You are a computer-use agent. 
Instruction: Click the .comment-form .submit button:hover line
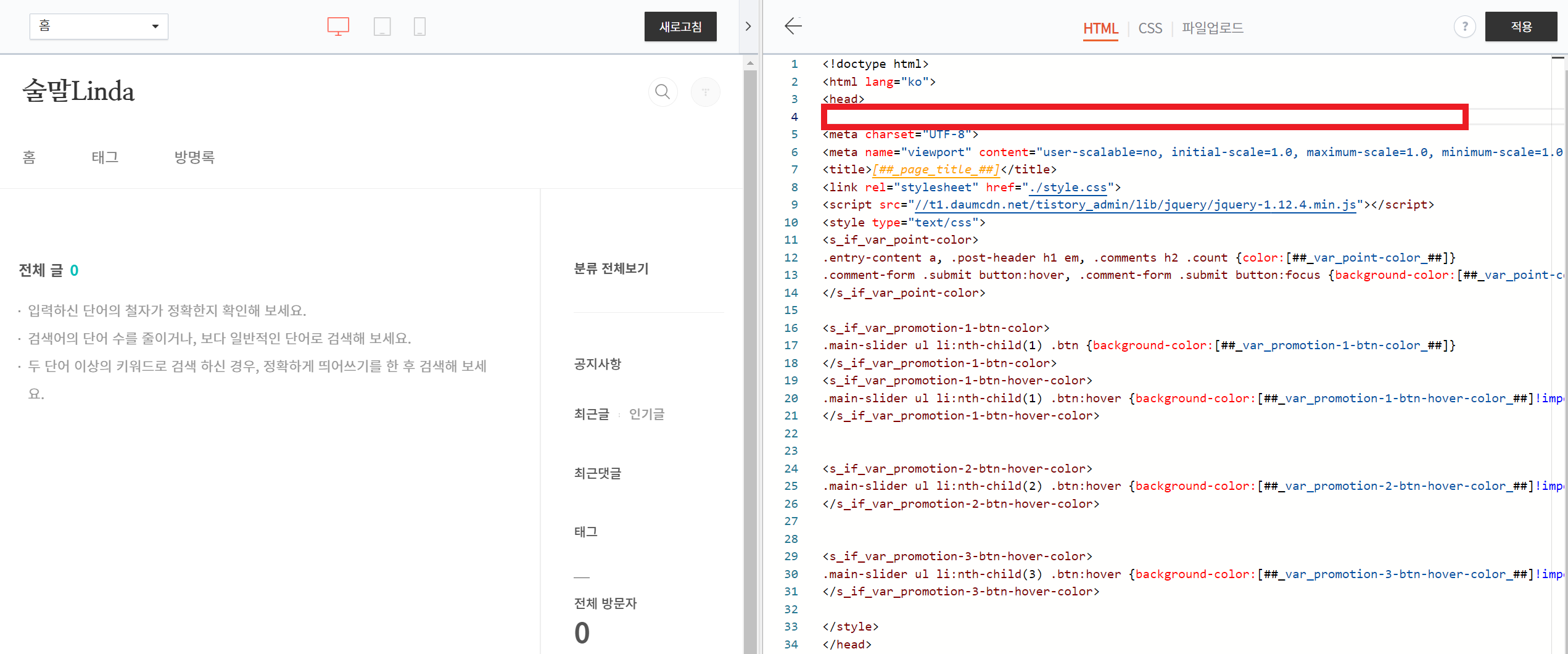click(1192, 275)
